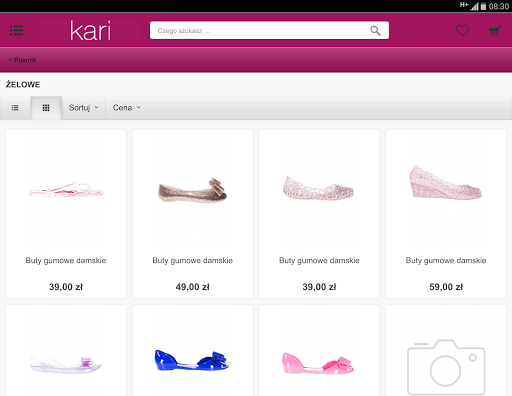Focus the Czego szukasz search field
The width and height of the screenshot is (512, 396).
pos(260,31)
